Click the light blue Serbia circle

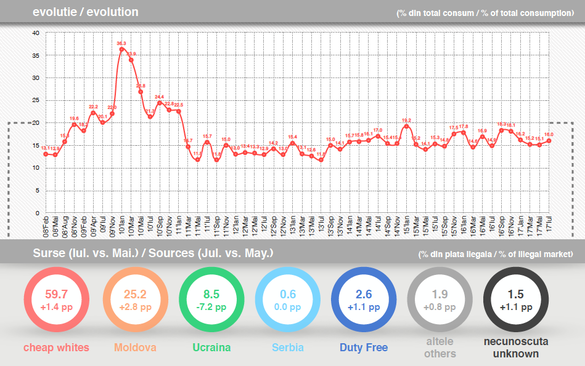[288, 300]
